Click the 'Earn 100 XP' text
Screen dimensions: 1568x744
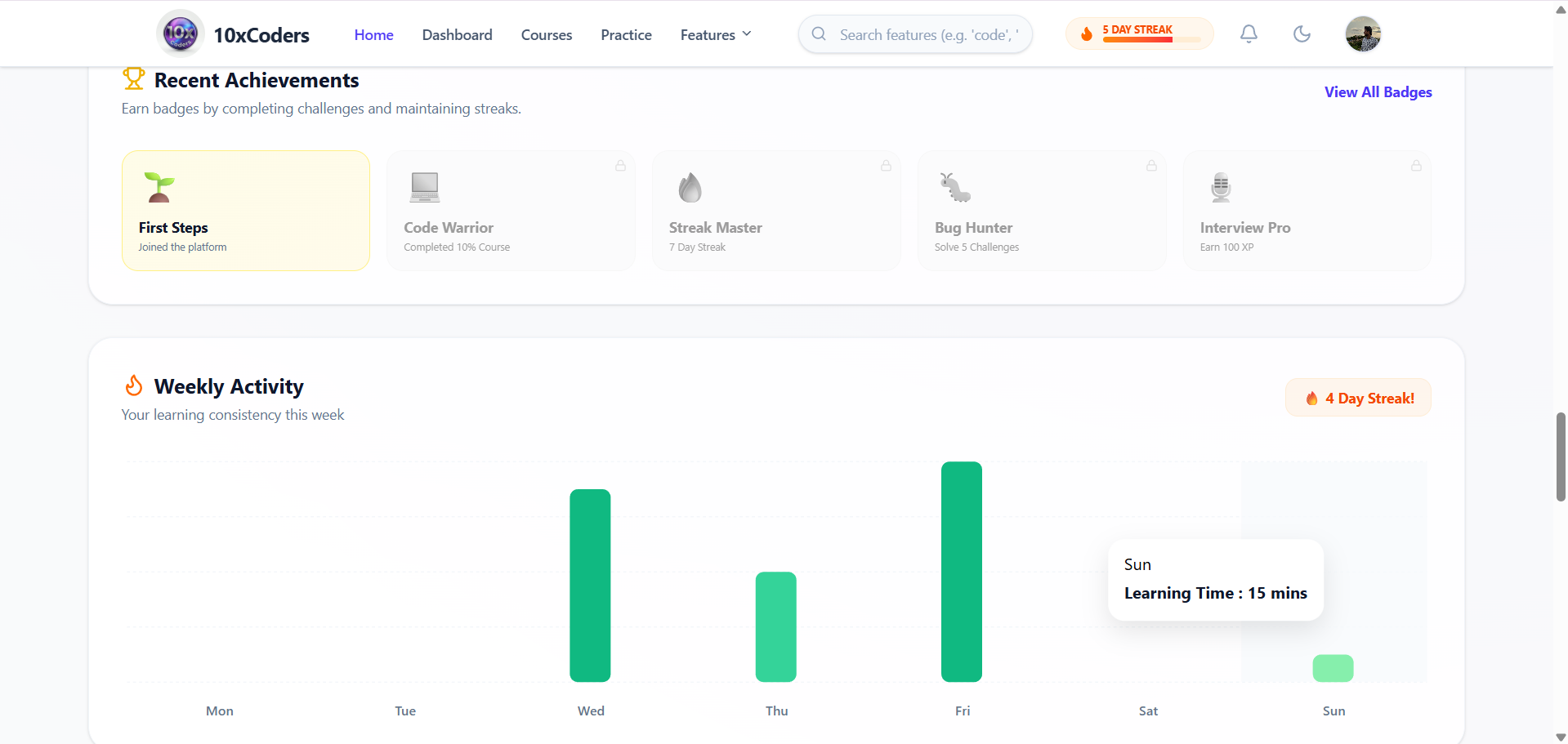pos(1227,247)
